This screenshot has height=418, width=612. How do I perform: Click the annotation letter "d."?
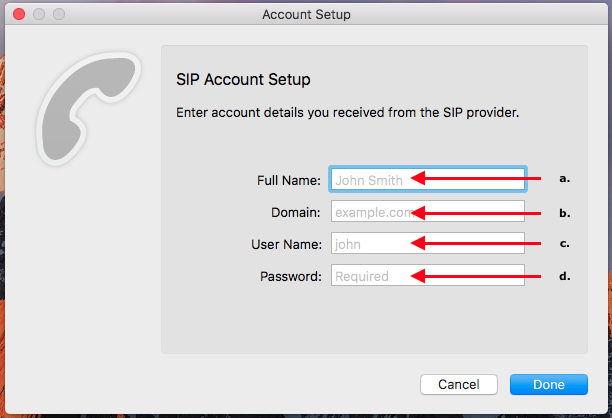[564, 276]
